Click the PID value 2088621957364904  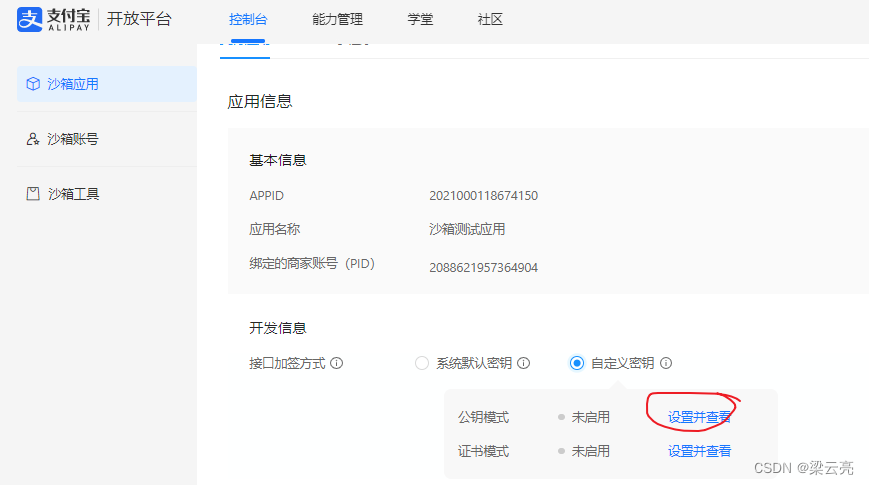[483, 268]
